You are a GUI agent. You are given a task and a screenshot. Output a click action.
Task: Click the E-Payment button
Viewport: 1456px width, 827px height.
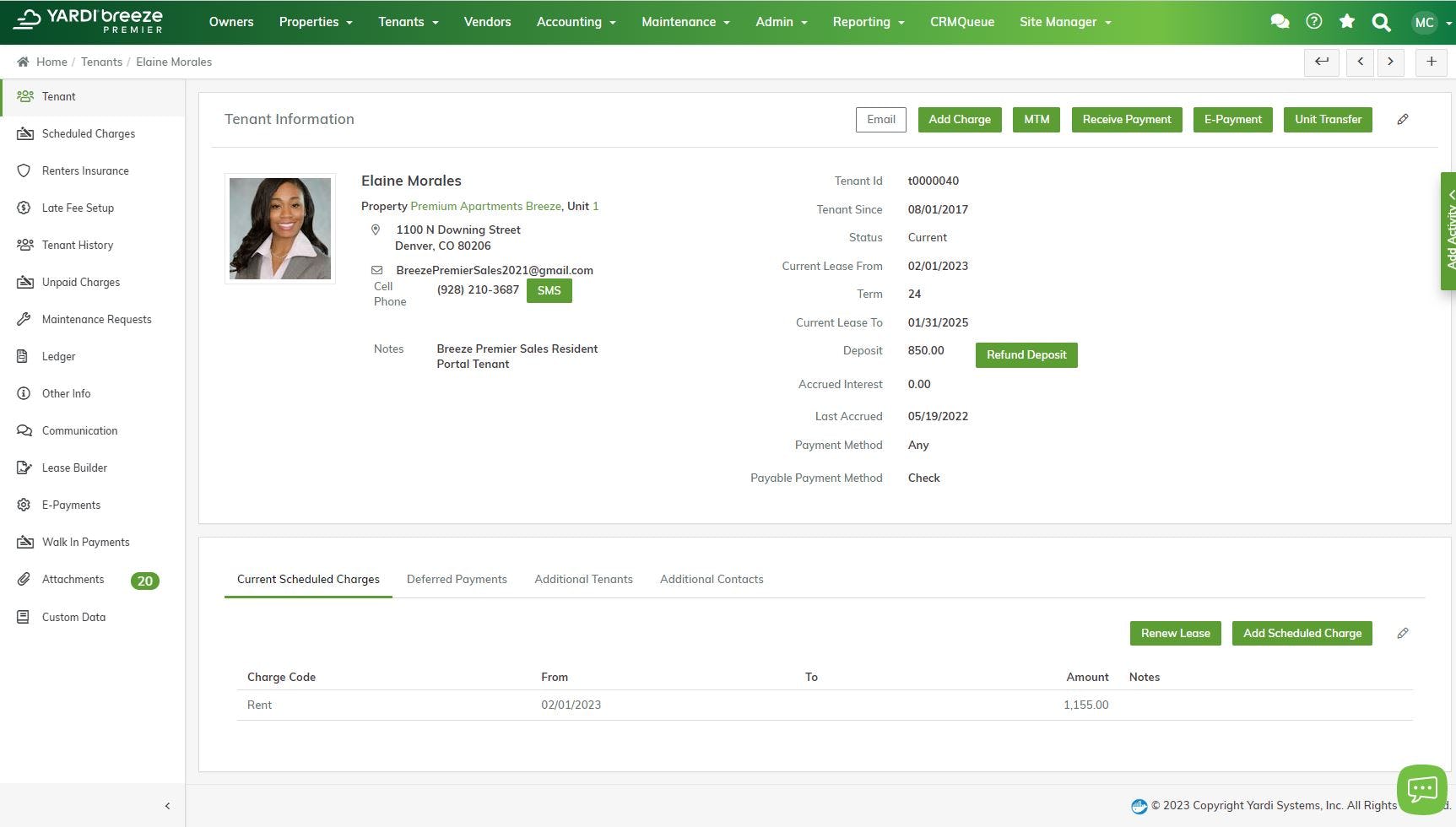coord(1232,119)
